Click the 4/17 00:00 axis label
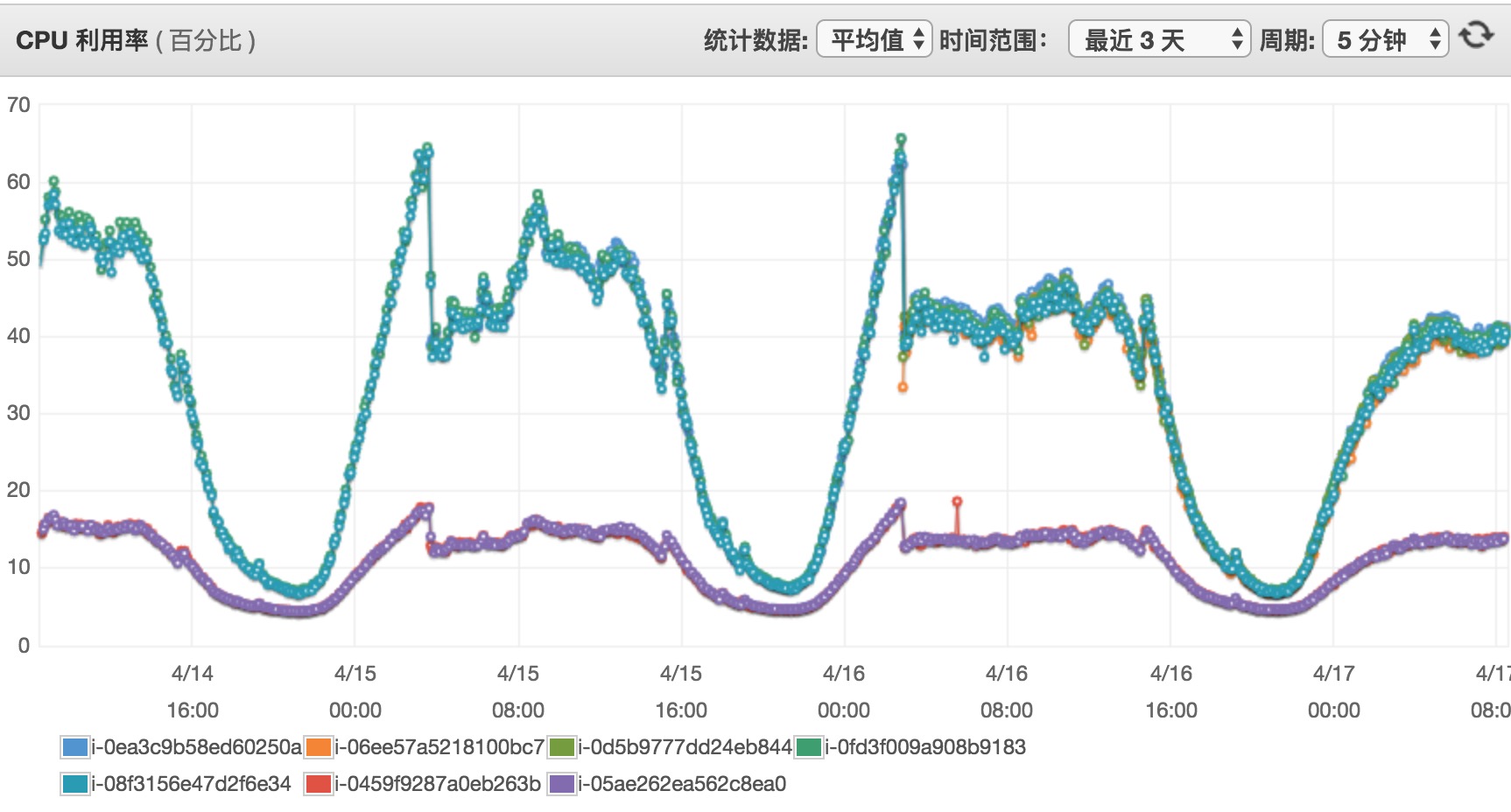Image resolution: width=1511 pixels, height=812 pixels. click(1333, 691)
